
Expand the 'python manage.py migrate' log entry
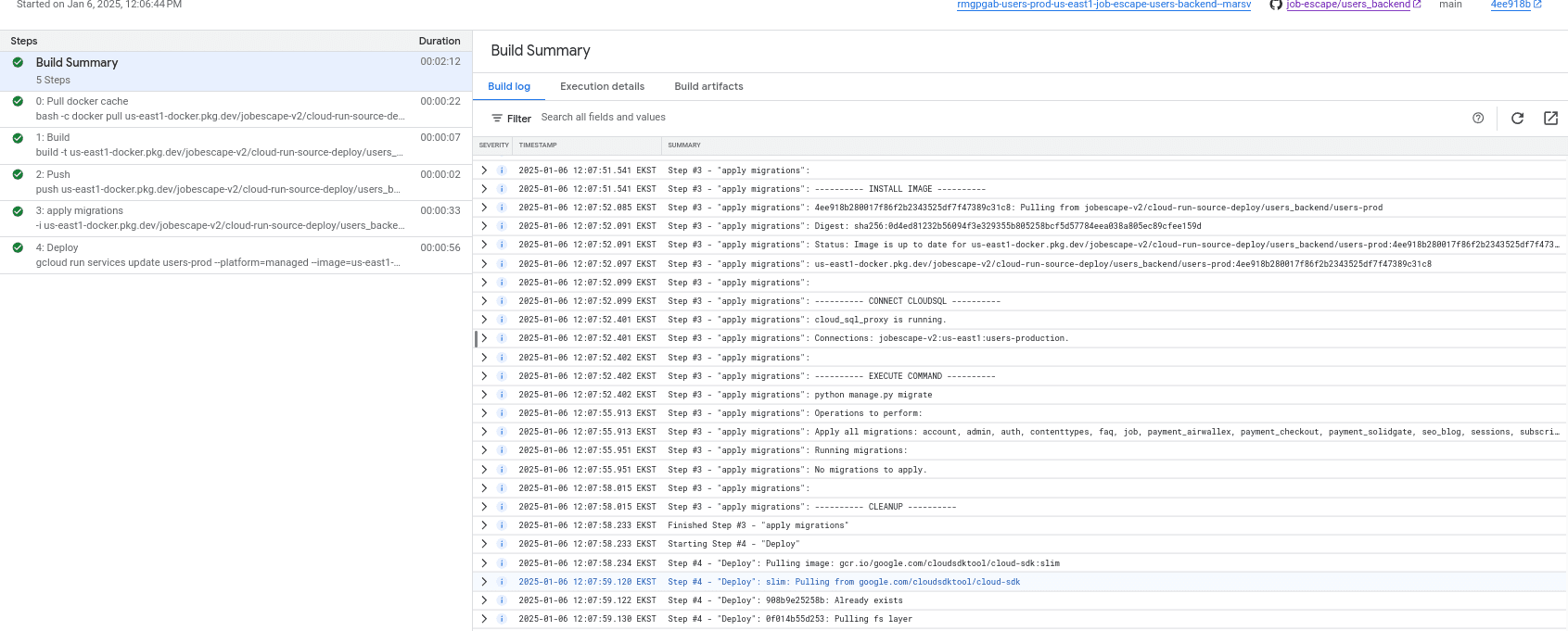click(484, 395)
